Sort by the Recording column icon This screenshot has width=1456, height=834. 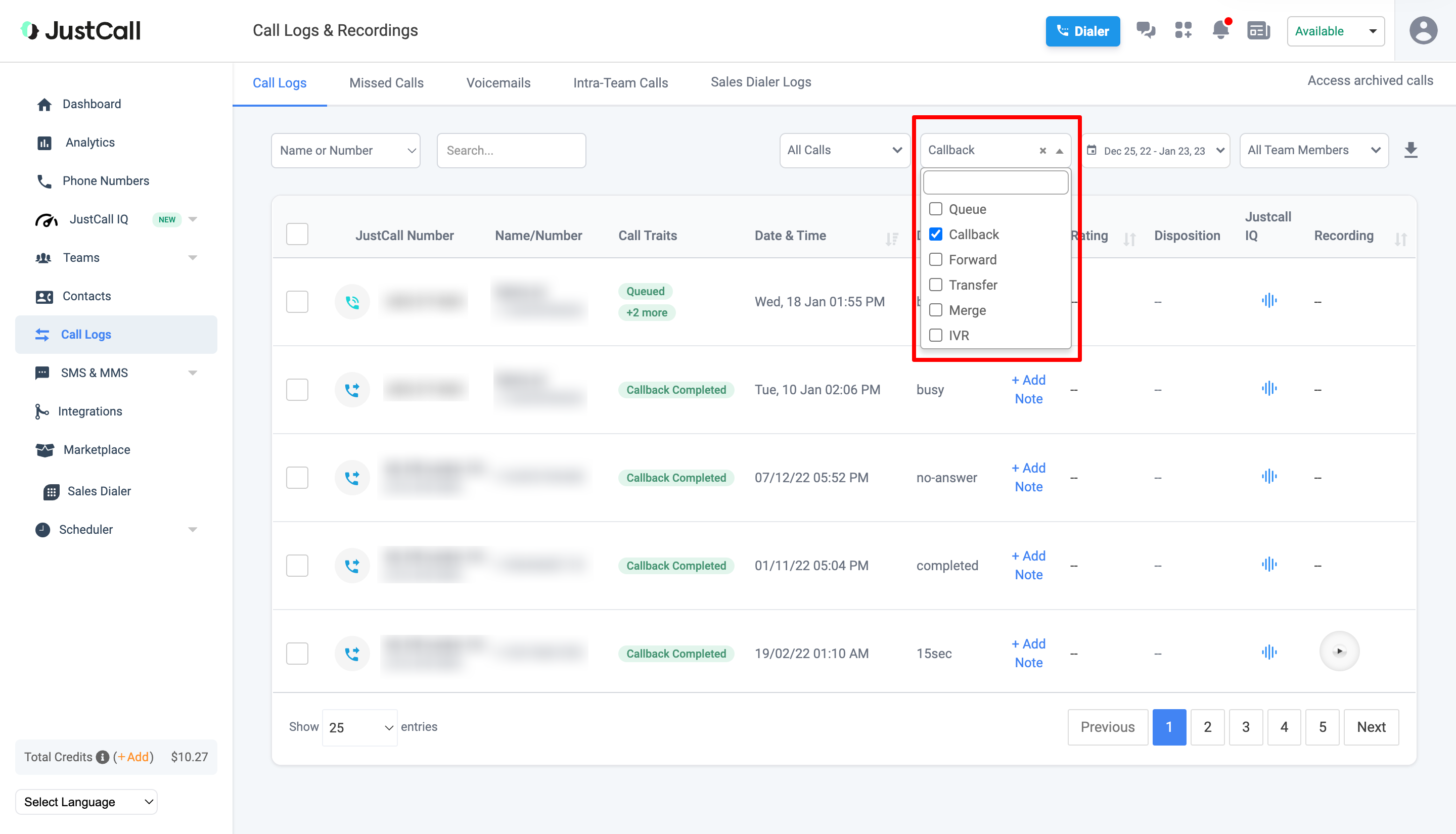[1400, 239]
